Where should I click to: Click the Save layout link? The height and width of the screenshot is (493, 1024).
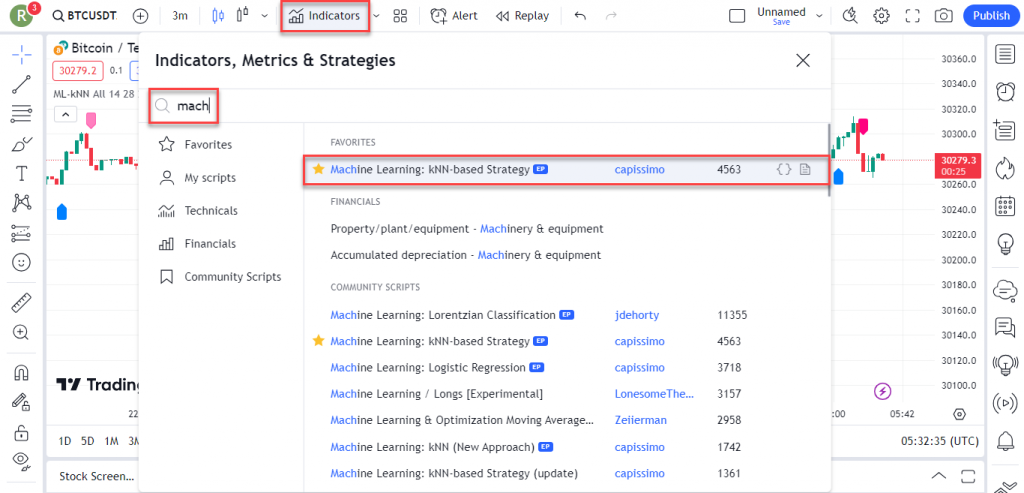pyautogui.click(x=781, y=22)
